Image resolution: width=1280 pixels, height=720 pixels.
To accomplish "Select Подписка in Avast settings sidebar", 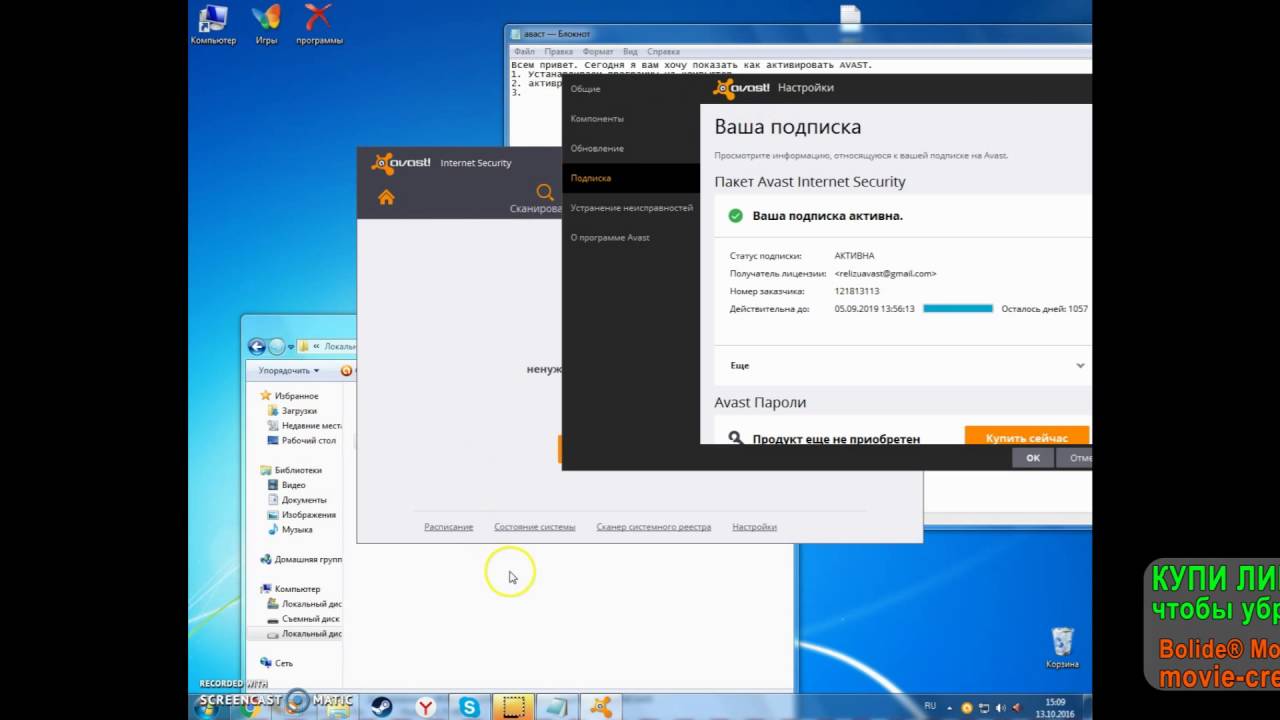I will pyautogui.click(x=631, y=178).
